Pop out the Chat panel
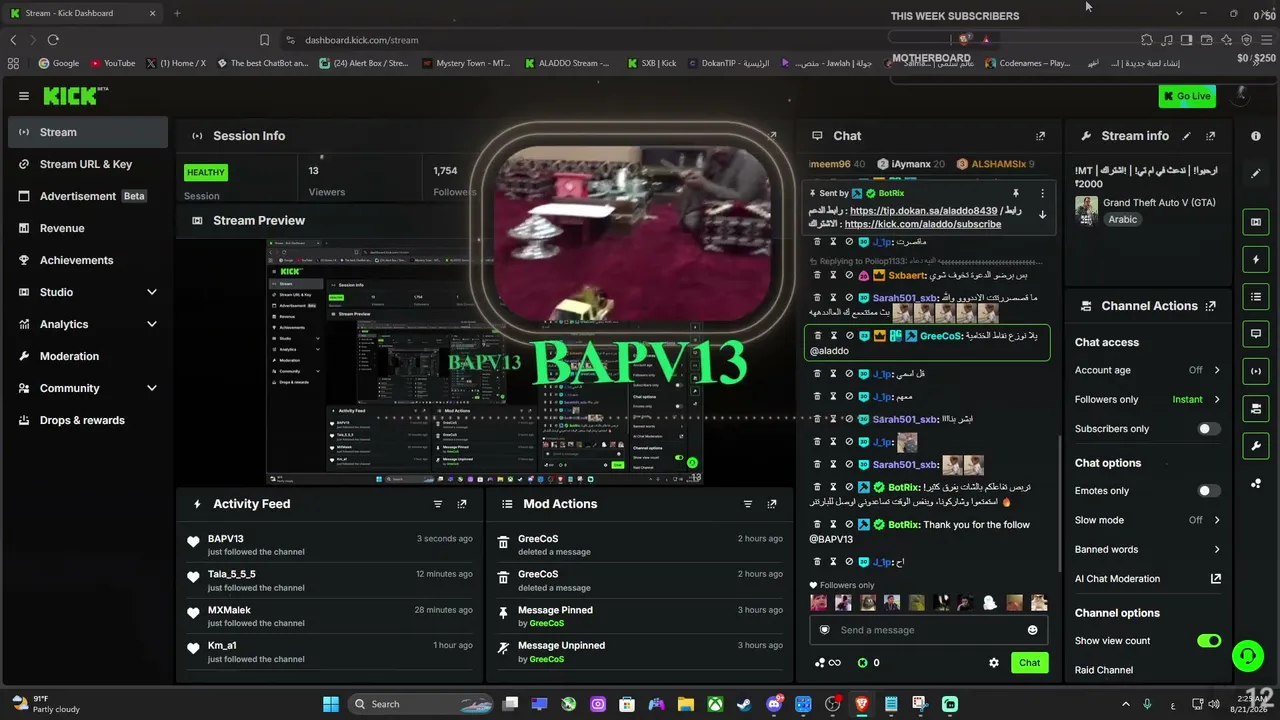This screenshot has width=1280, height=720. tap(1041, 136)
